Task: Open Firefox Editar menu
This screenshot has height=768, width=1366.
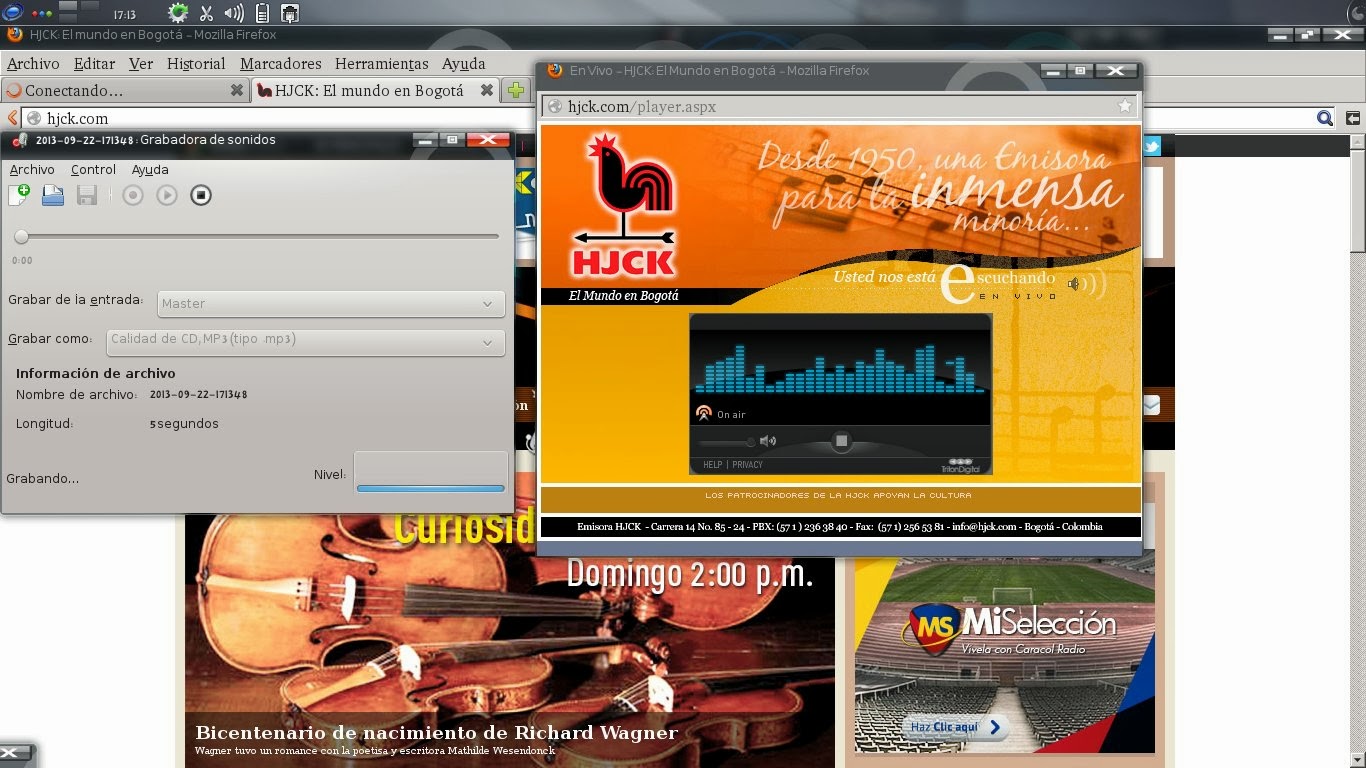Action: [94, 63]
